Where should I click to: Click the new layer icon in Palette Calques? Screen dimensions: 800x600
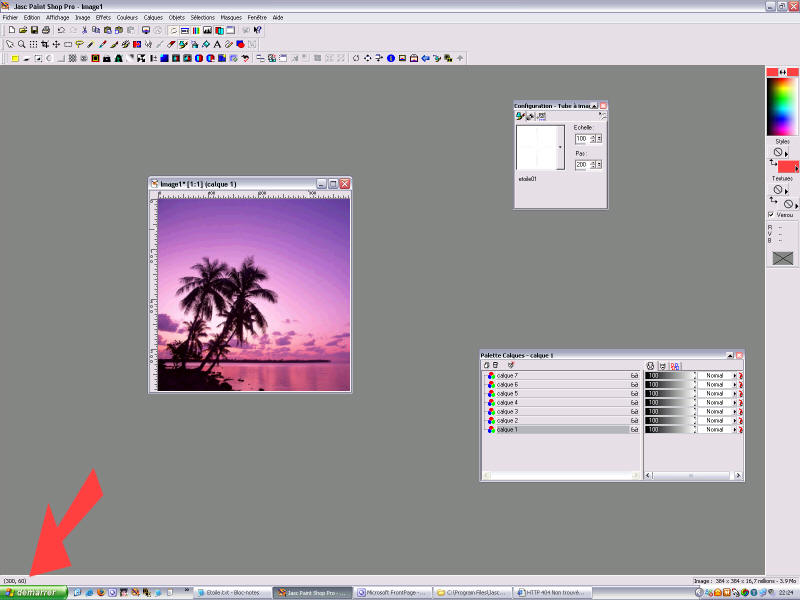tap(487, 365)
